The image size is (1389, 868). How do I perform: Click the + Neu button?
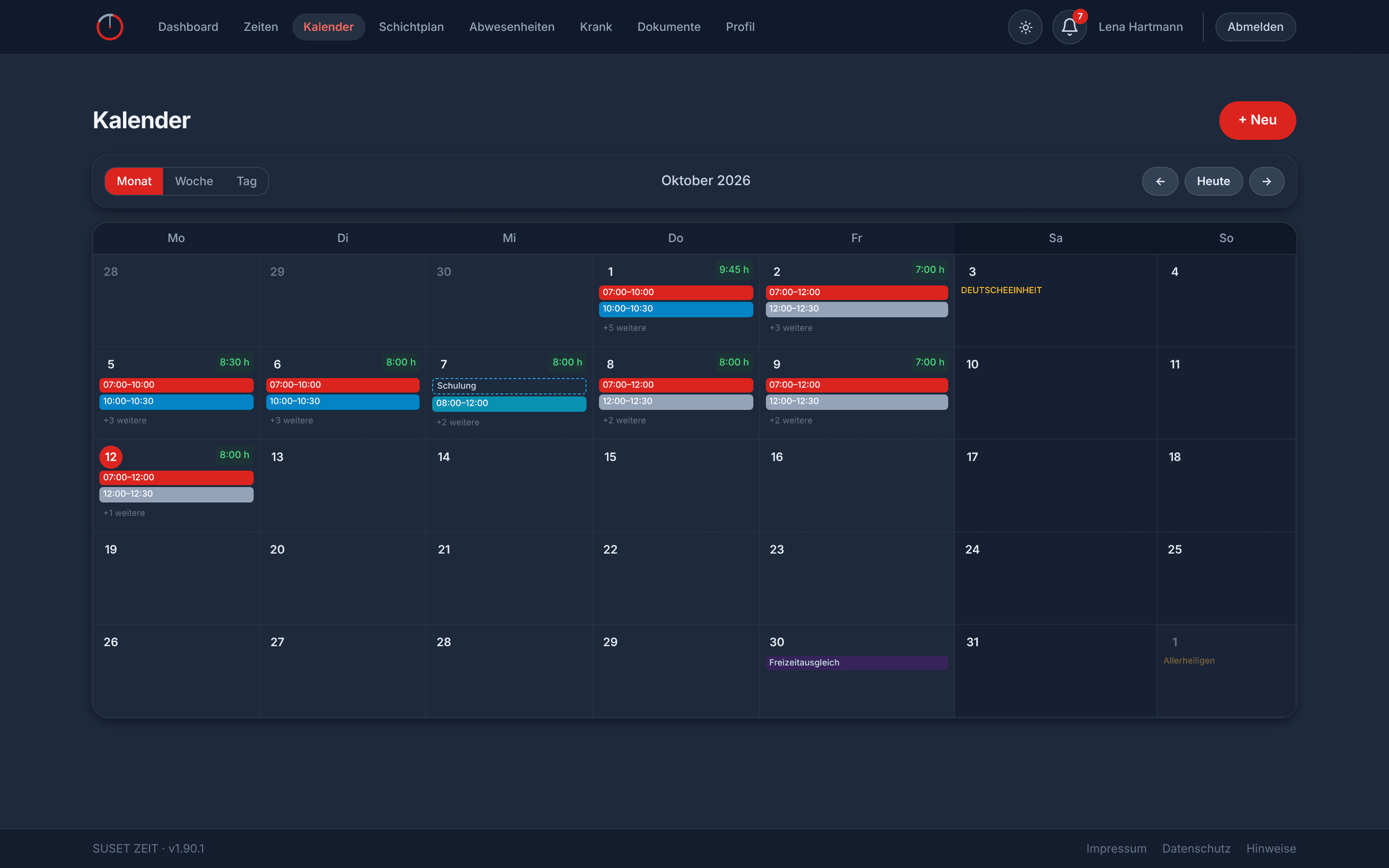[x=1257, y=121]
